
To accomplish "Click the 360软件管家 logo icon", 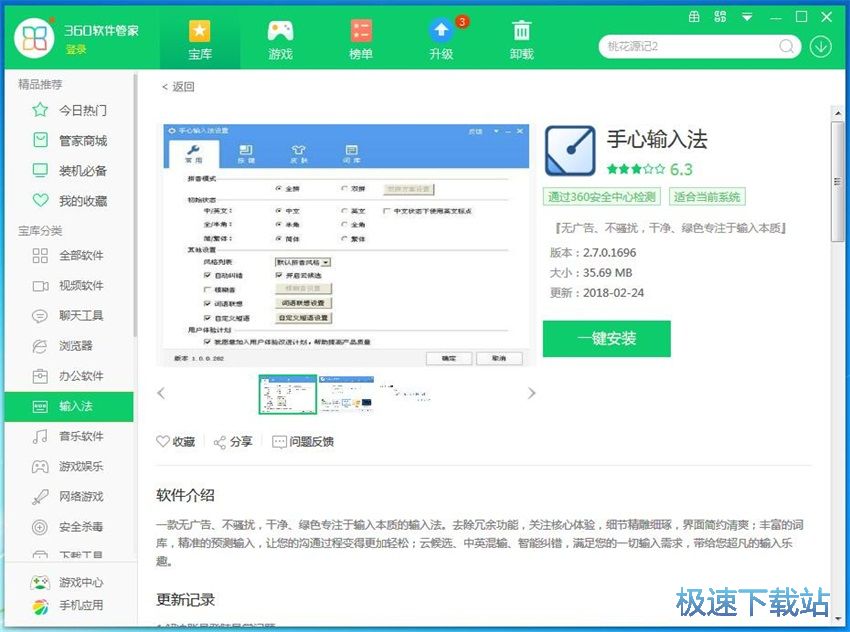I will tap(34, 38).
